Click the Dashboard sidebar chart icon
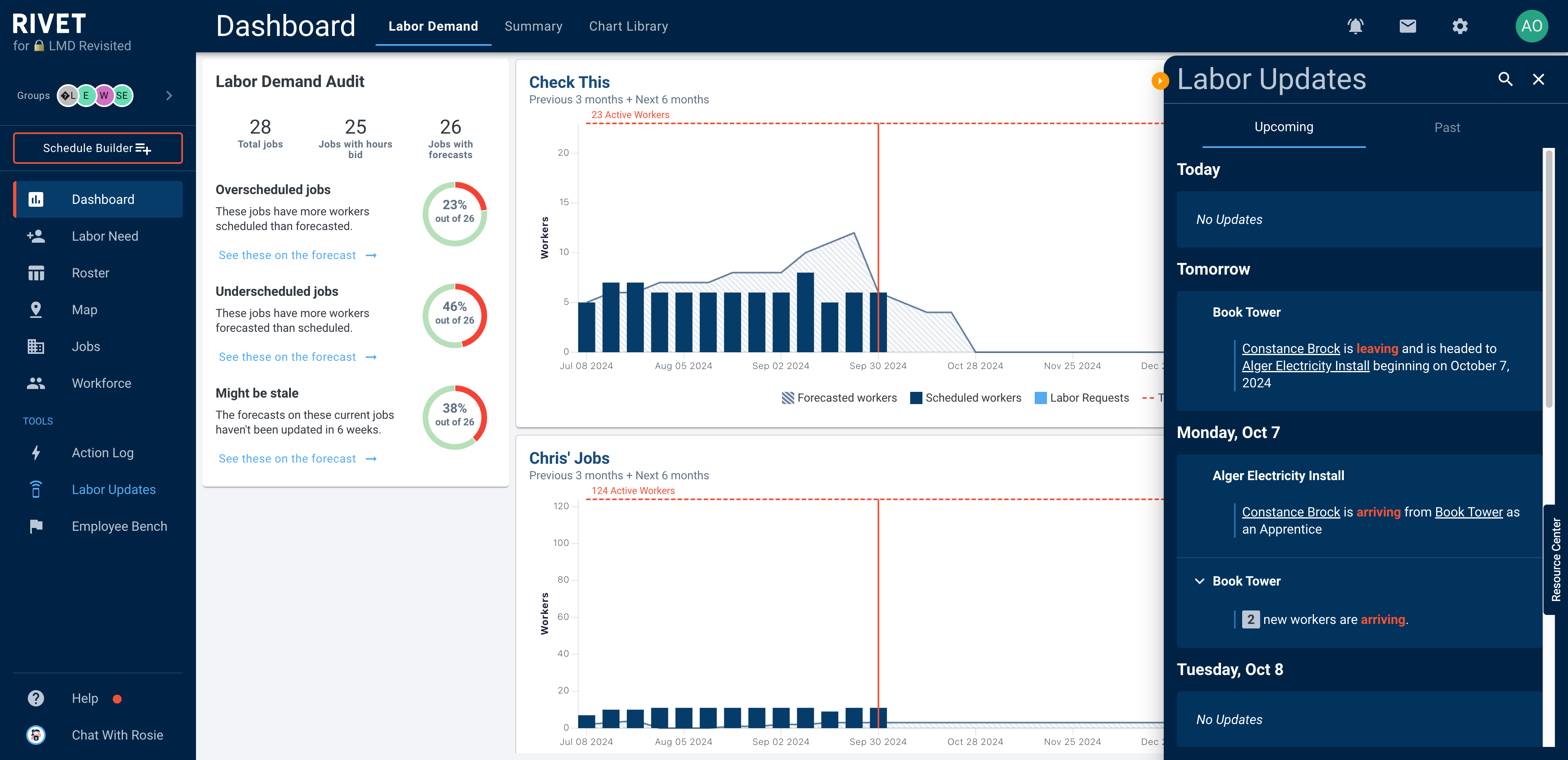This screenshot has width=1568, height=760. pyautogui.click(x=36, y=199)
